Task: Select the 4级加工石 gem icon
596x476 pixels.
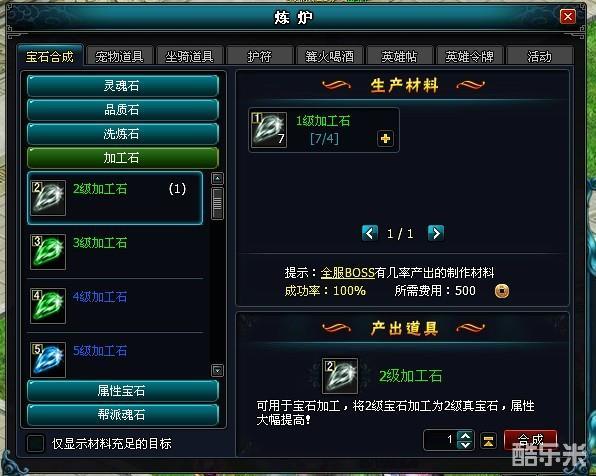Action: [x=48, y=306]
